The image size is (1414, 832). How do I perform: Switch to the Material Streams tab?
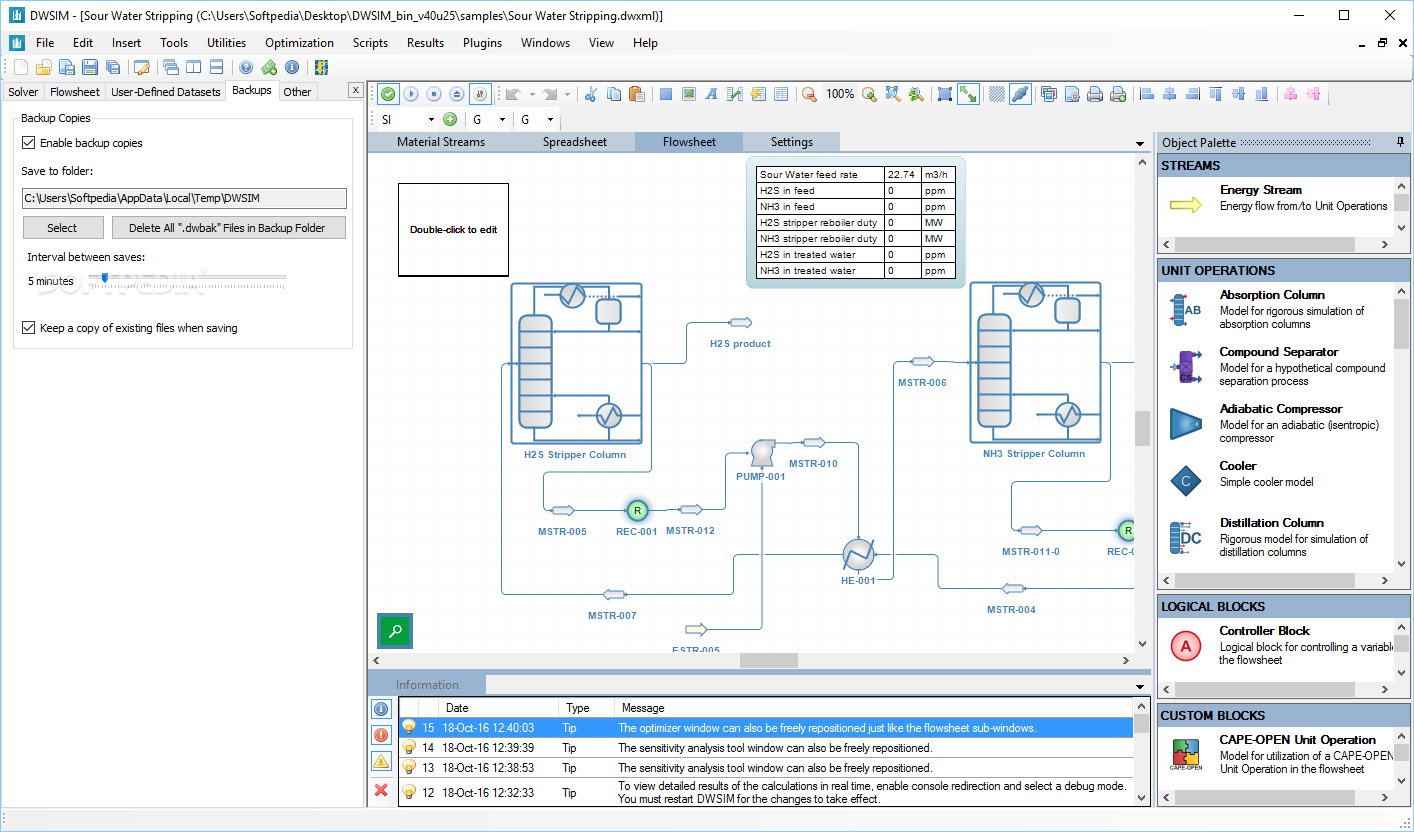pyautogui.click(x=441, y=142)
